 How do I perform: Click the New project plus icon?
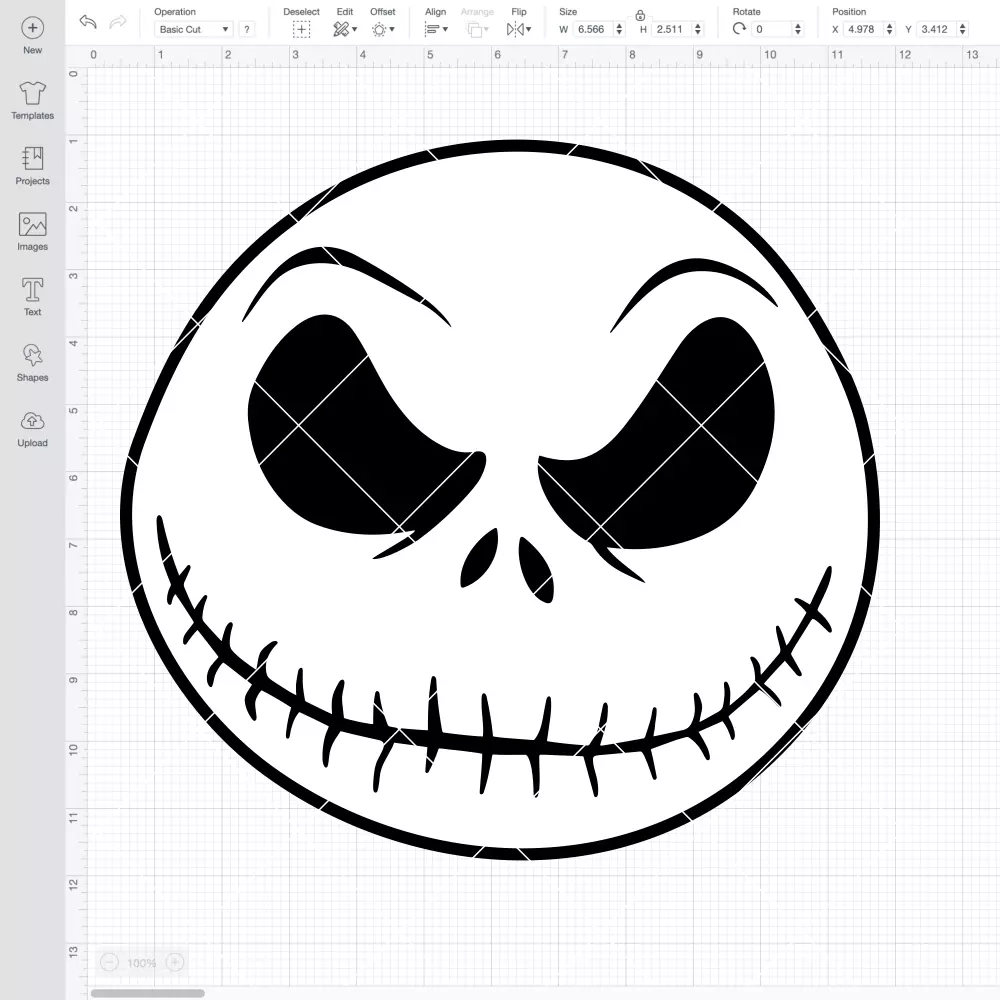(33, 28)
